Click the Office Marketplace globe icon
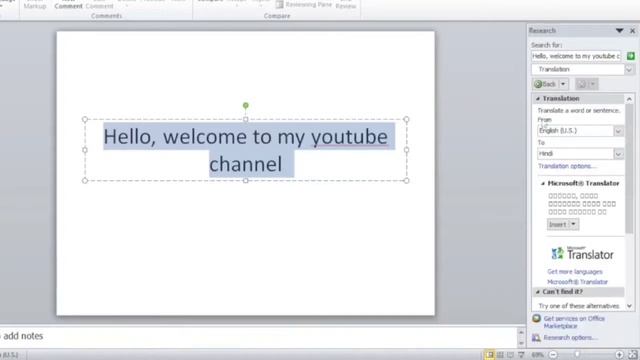The width and height of the screenshot is (640, 360). click(x=536, y=318)
